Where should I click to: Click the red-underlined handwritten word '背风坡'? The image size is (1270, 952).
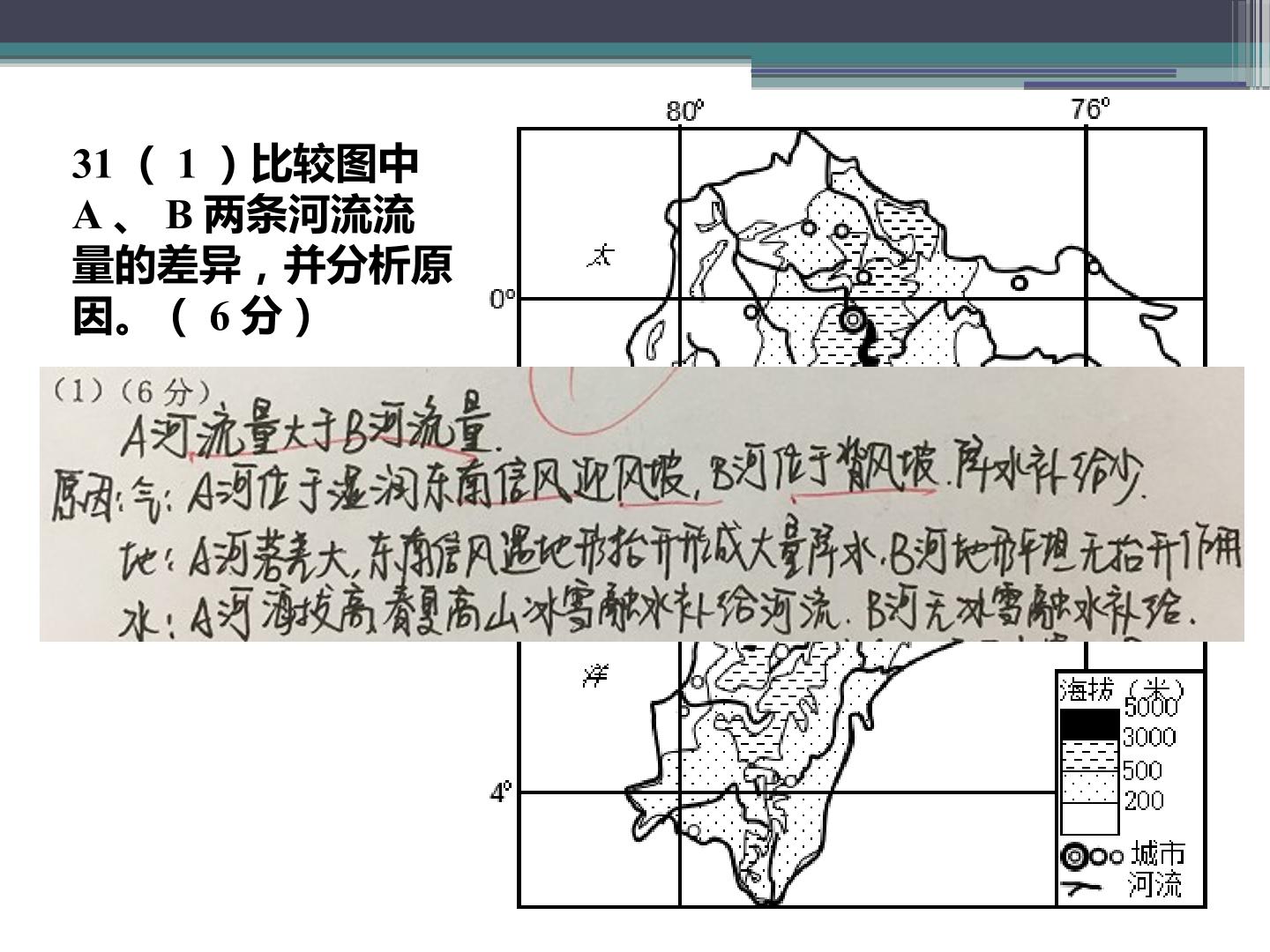tap(889, 465)
